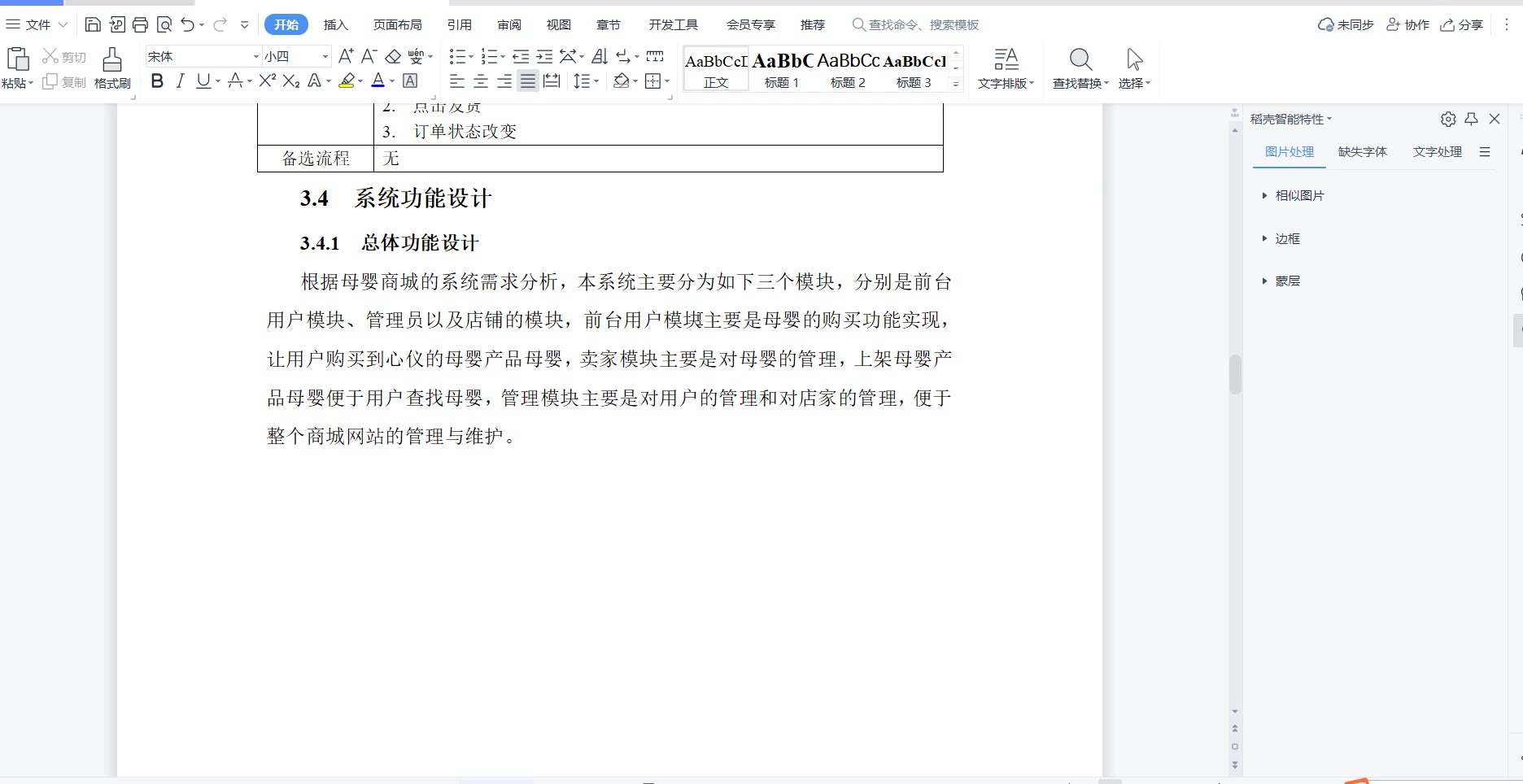Image resolution: width=1523 pixels, height=784 pixels.
Task: Click the more options vertical dots icon
Action: coord(1506,25)
